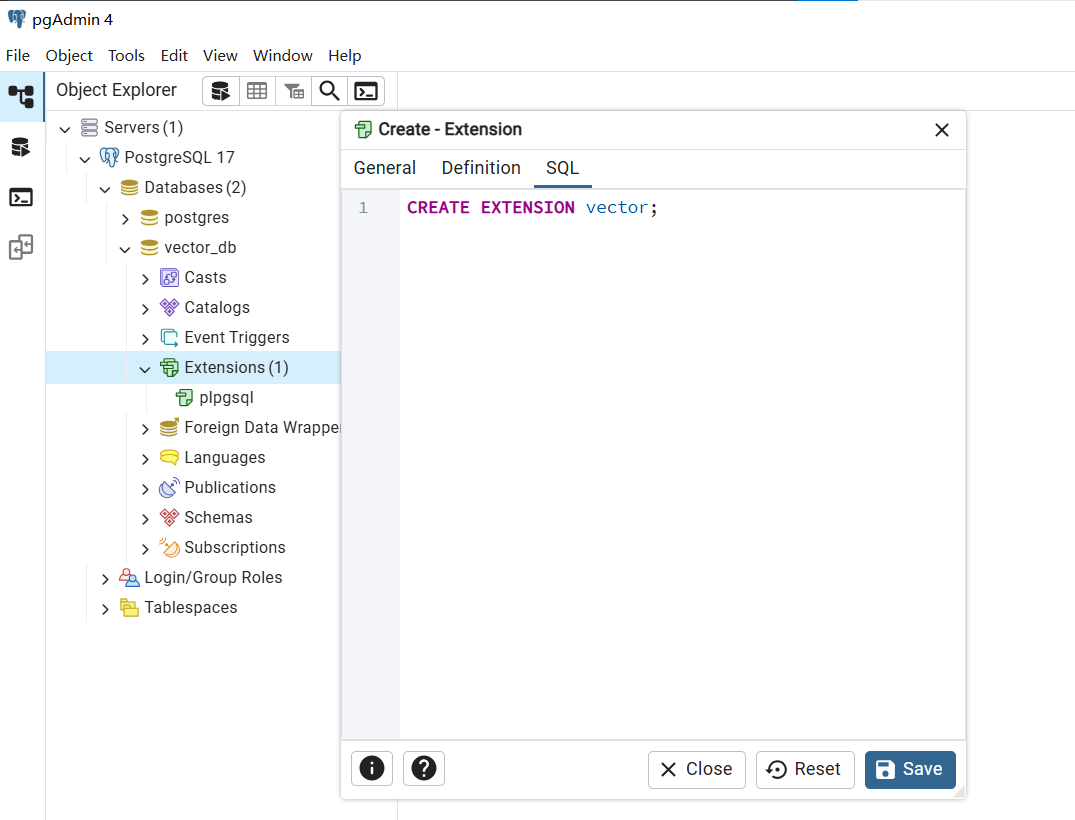
Task: Open the Window menu
Action: pos(282,56)
